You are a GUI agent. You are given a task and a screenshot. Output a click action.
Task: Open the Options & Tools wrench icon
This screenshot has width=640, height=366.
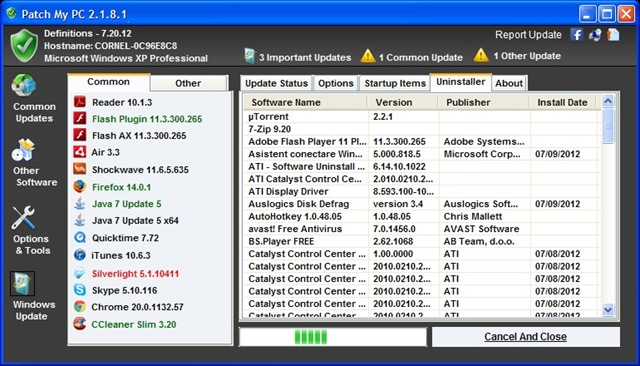click(x=23, y=217)
